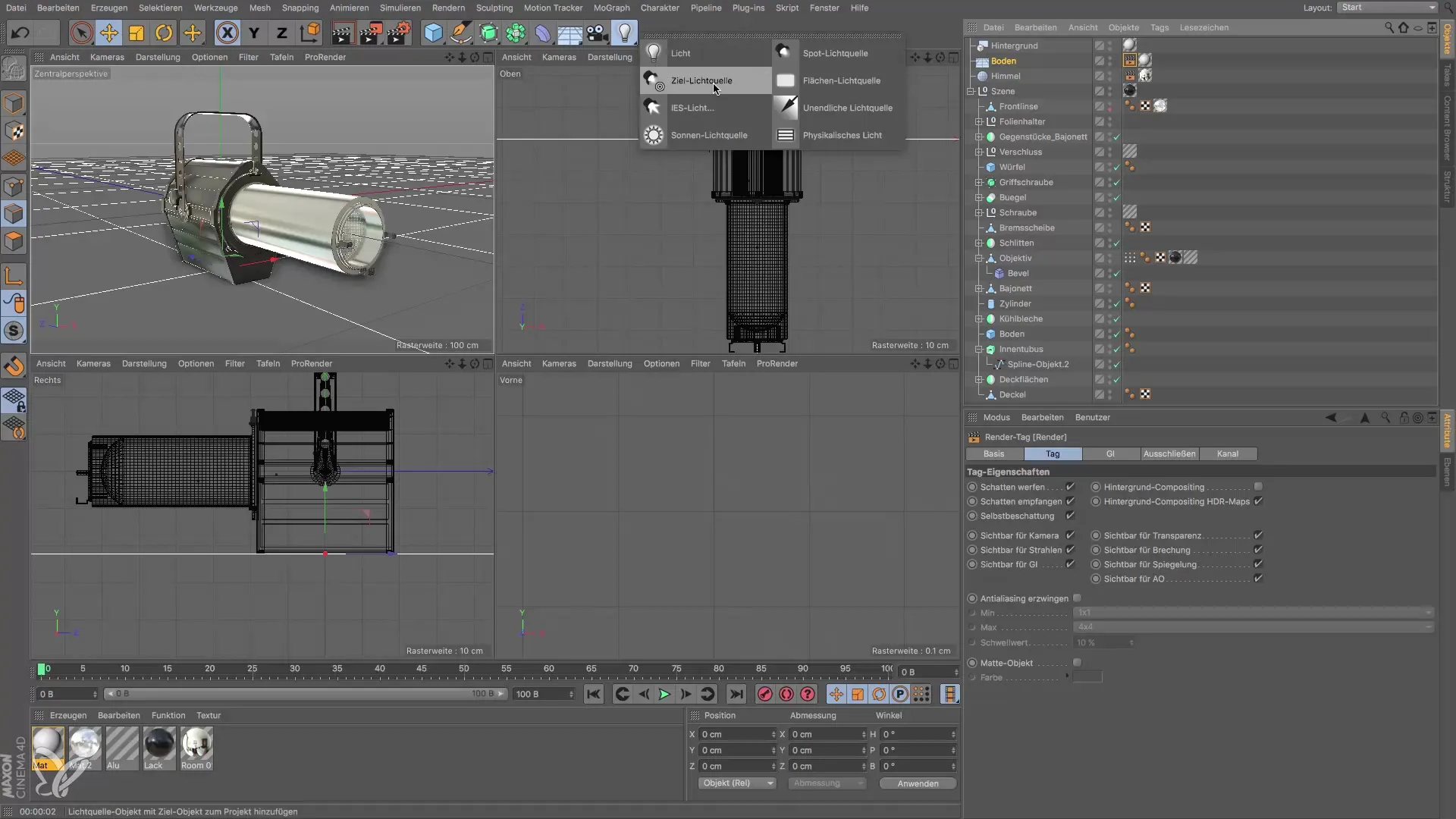Open the spline pen tool

(460, 33)
